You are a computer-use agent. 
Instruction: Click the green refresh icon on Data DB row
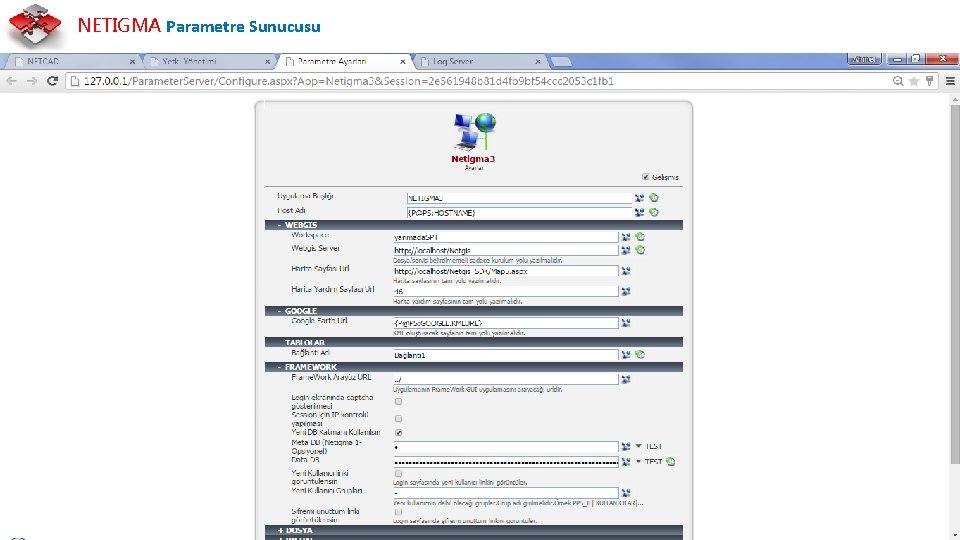click(670, 462)
